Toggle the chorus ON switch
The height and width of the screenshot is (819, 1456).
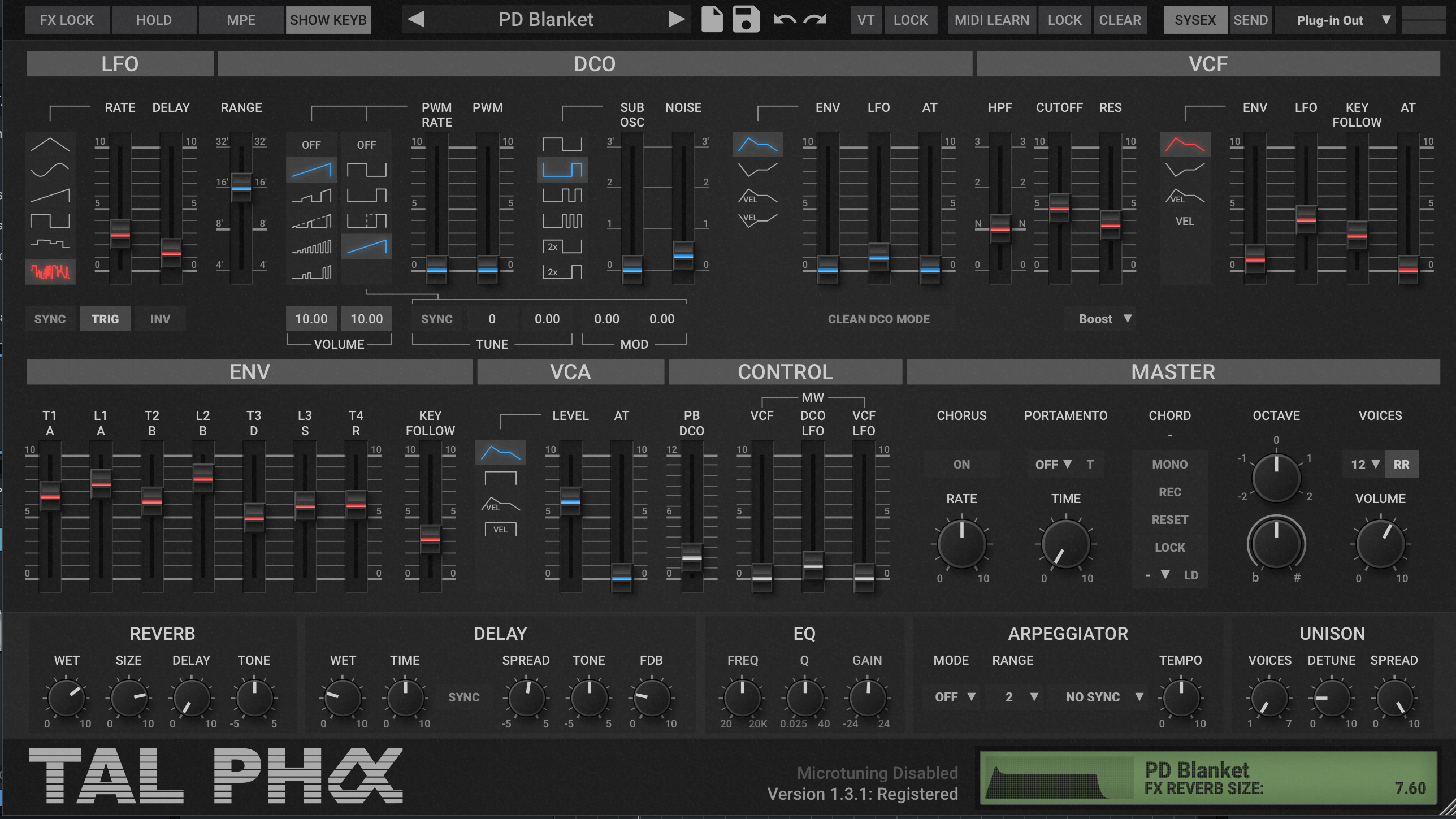(x=961, y=464)
